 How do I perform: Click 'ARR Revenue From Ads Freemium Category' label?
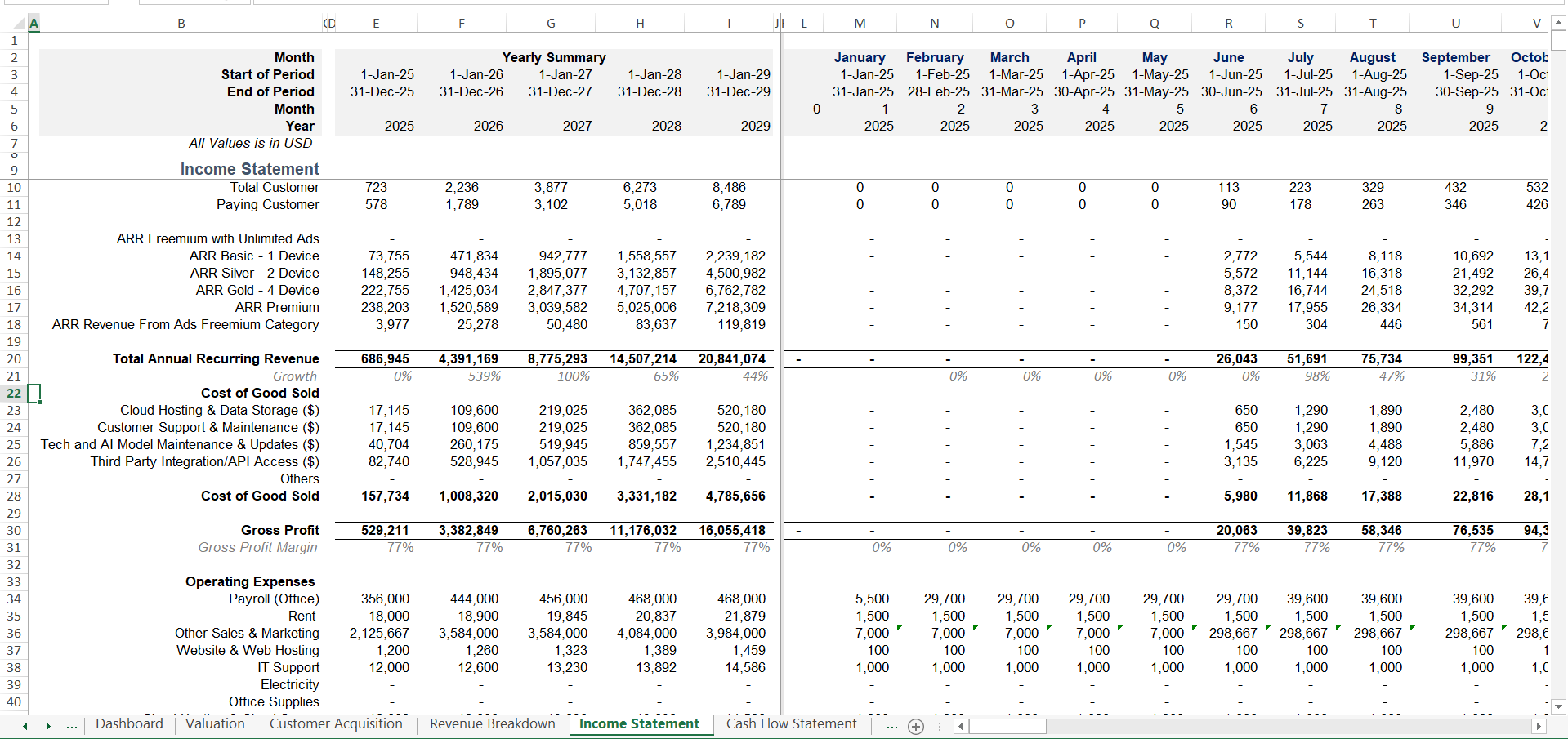click(x=185, y=325)
